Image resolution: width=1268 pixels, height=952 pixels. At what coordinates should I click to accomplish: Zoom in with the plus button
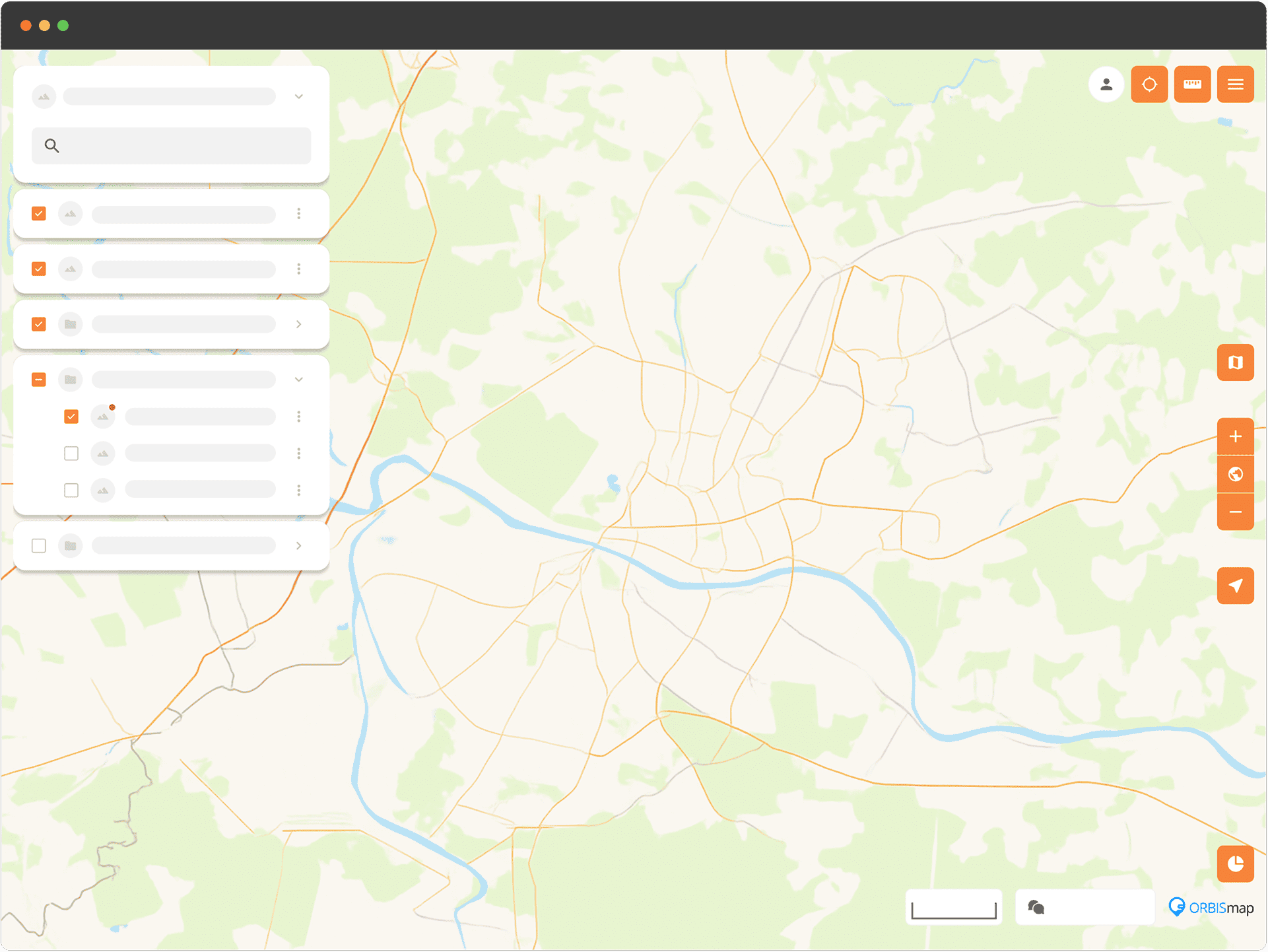click(1235, 436)
